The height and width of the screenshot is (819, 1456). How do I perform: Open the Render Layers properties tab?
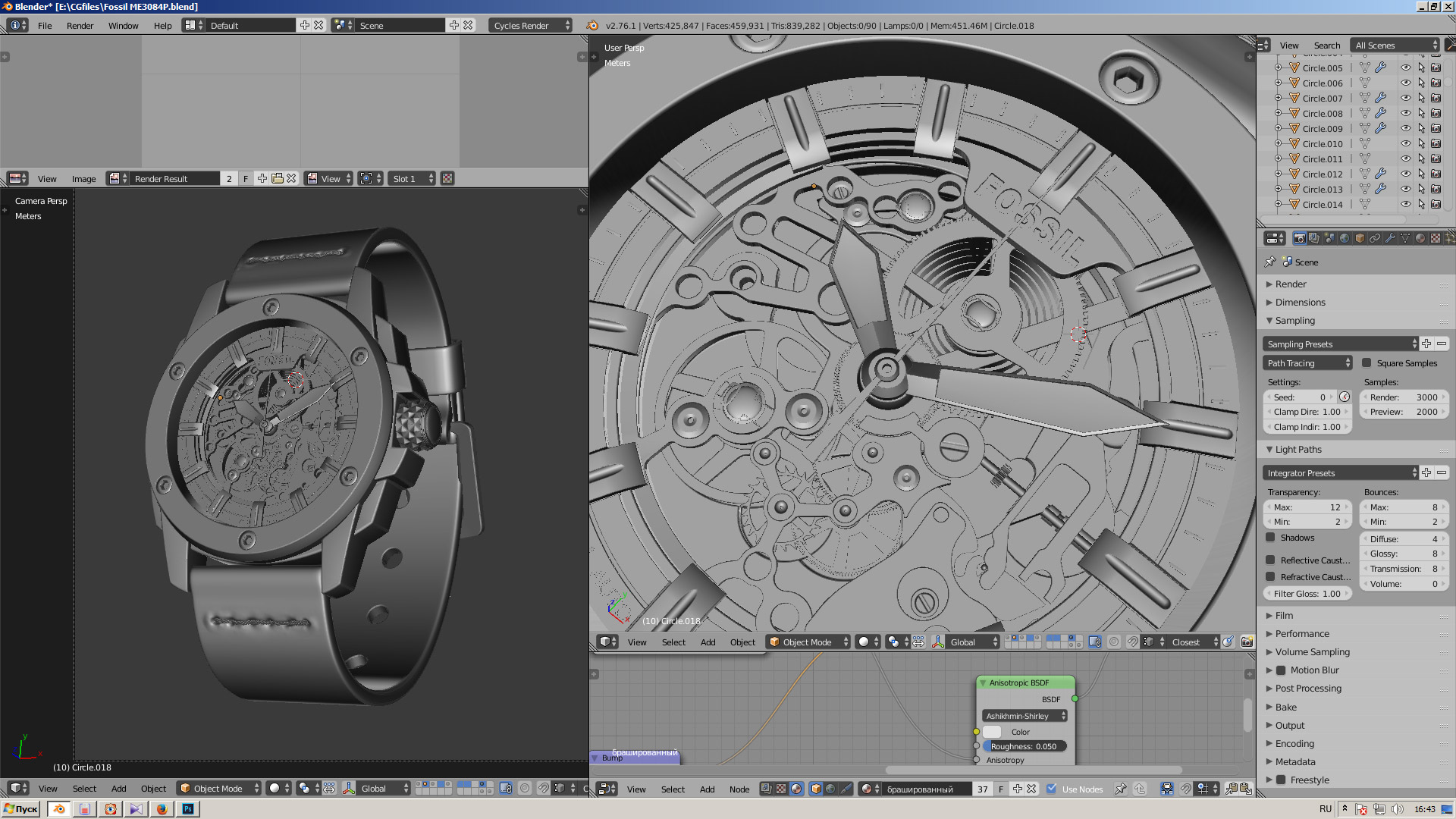click(1314, 238)
